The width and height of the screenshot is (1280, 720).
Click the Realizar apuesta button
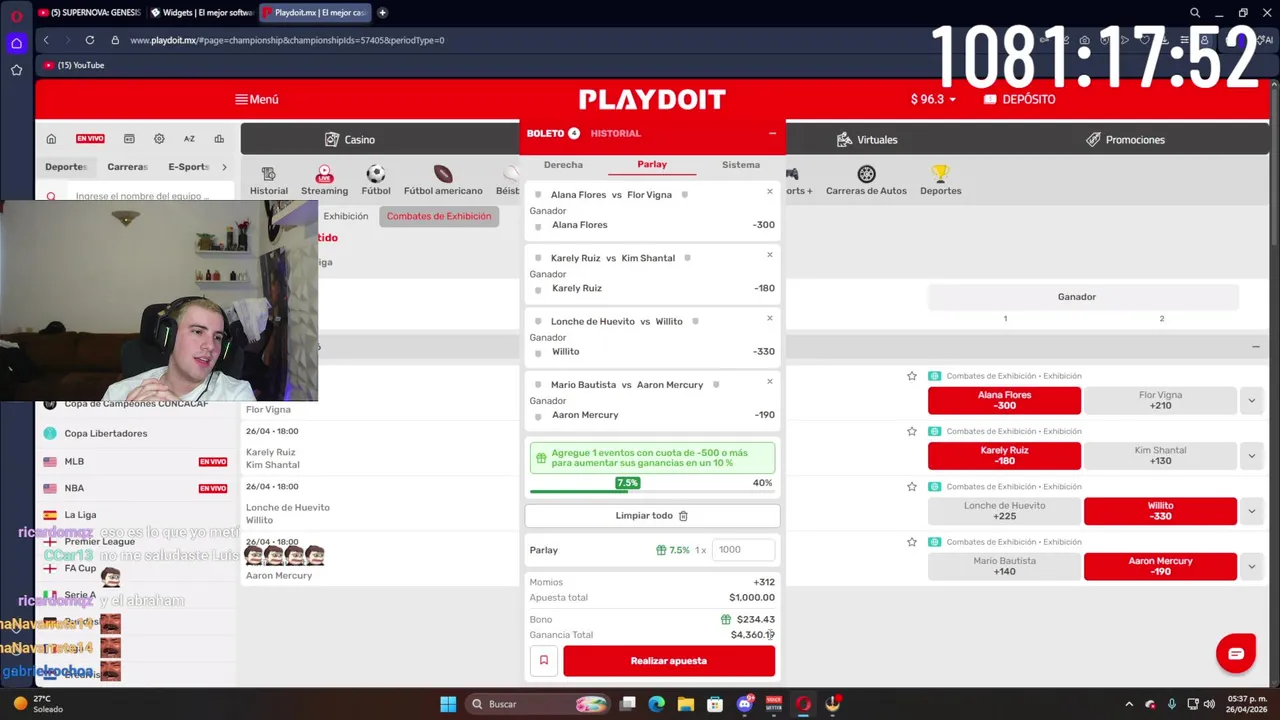[669, 661]
